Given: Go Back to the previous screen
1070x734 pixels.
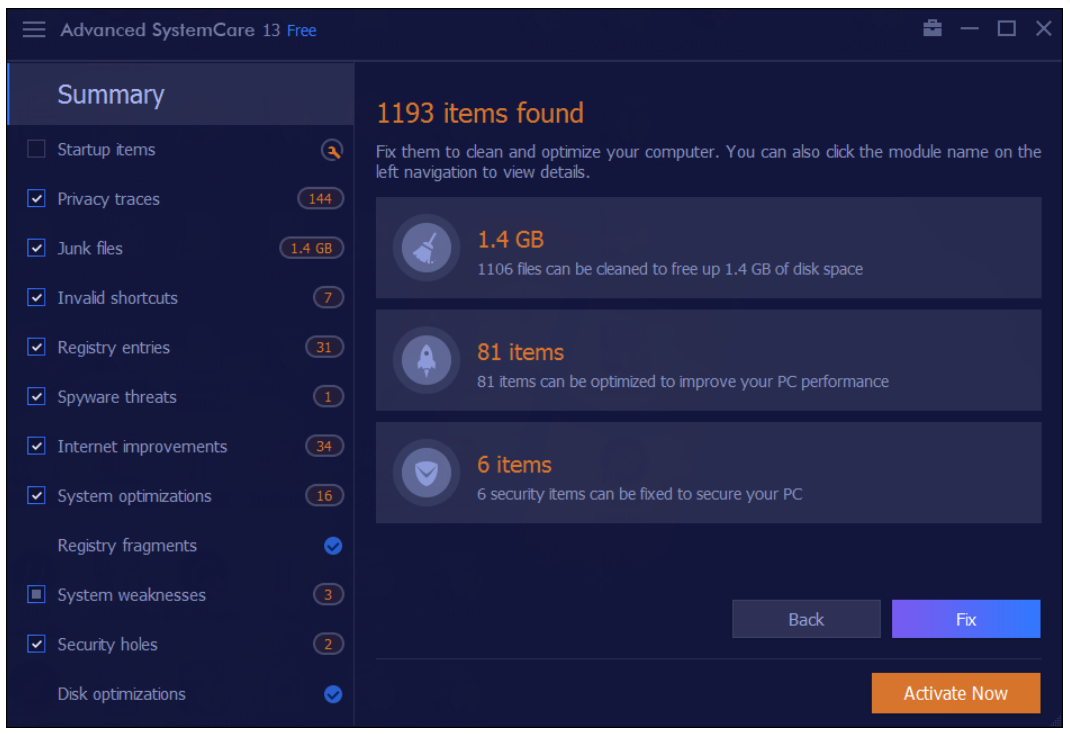Looking at the screenshot, I should pos(806,619).
